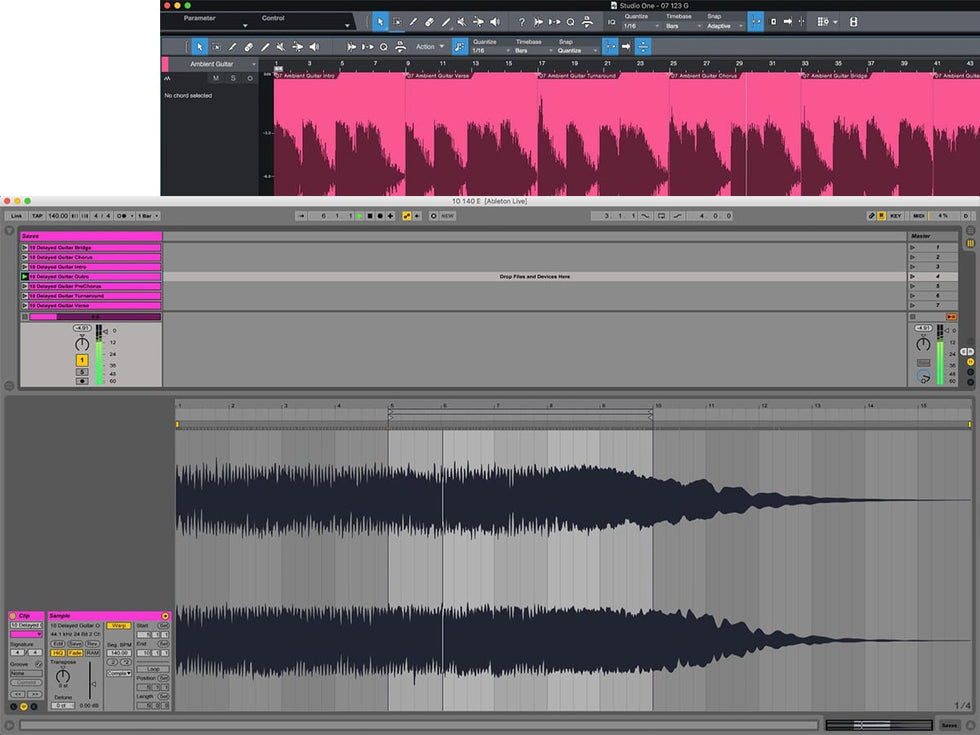Screen dimensions: 980x735
Task: Click the Ableton transport record button
Action: [x=380, y=216]
